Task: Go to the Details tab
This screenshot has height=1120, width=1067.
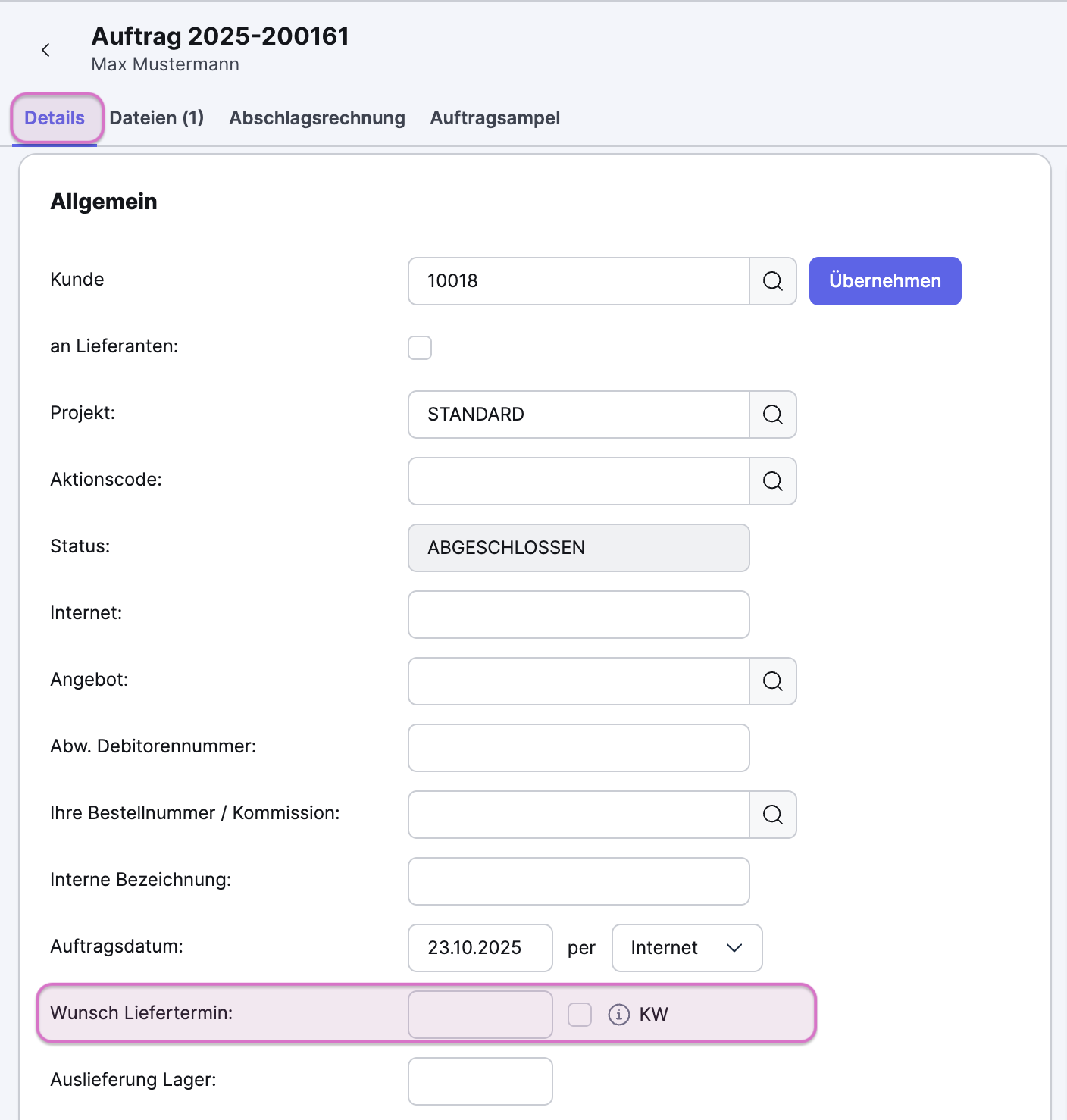Action: [55, 118]
